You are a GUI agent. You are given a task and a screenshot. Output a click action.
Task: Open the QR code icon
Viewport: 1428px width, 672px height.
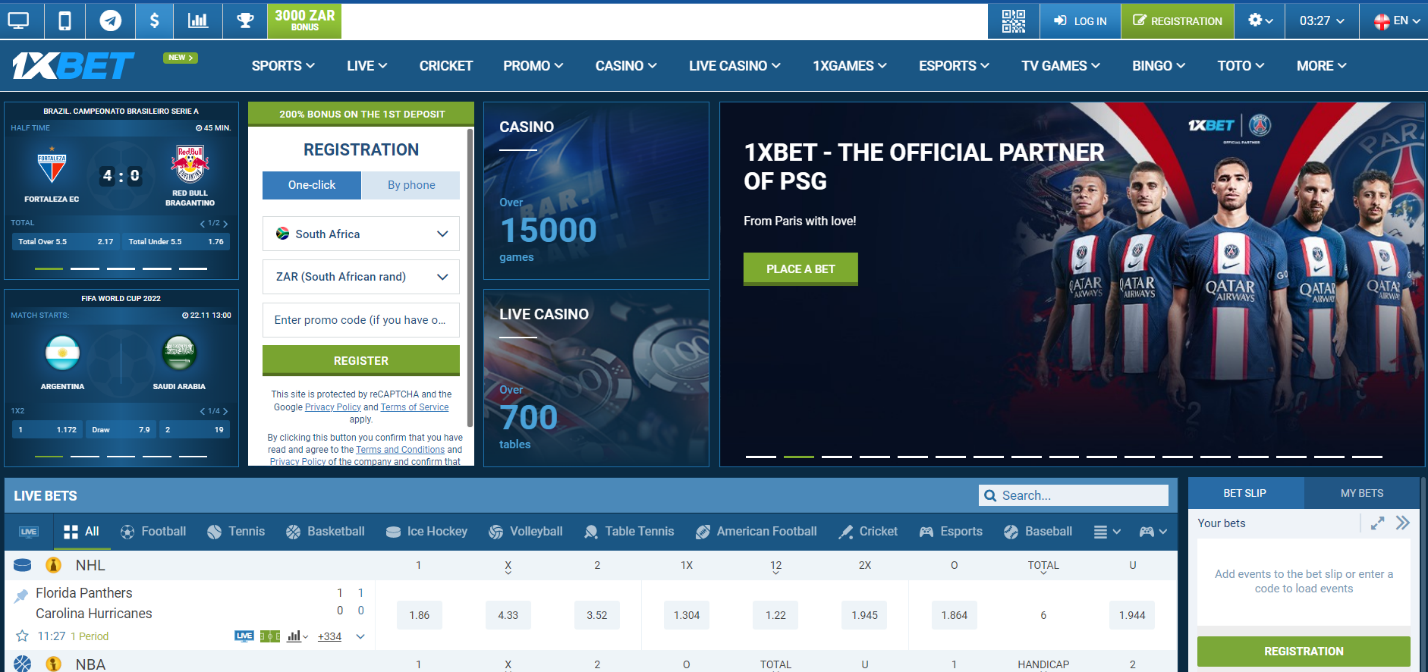(x=1014, y=20)
